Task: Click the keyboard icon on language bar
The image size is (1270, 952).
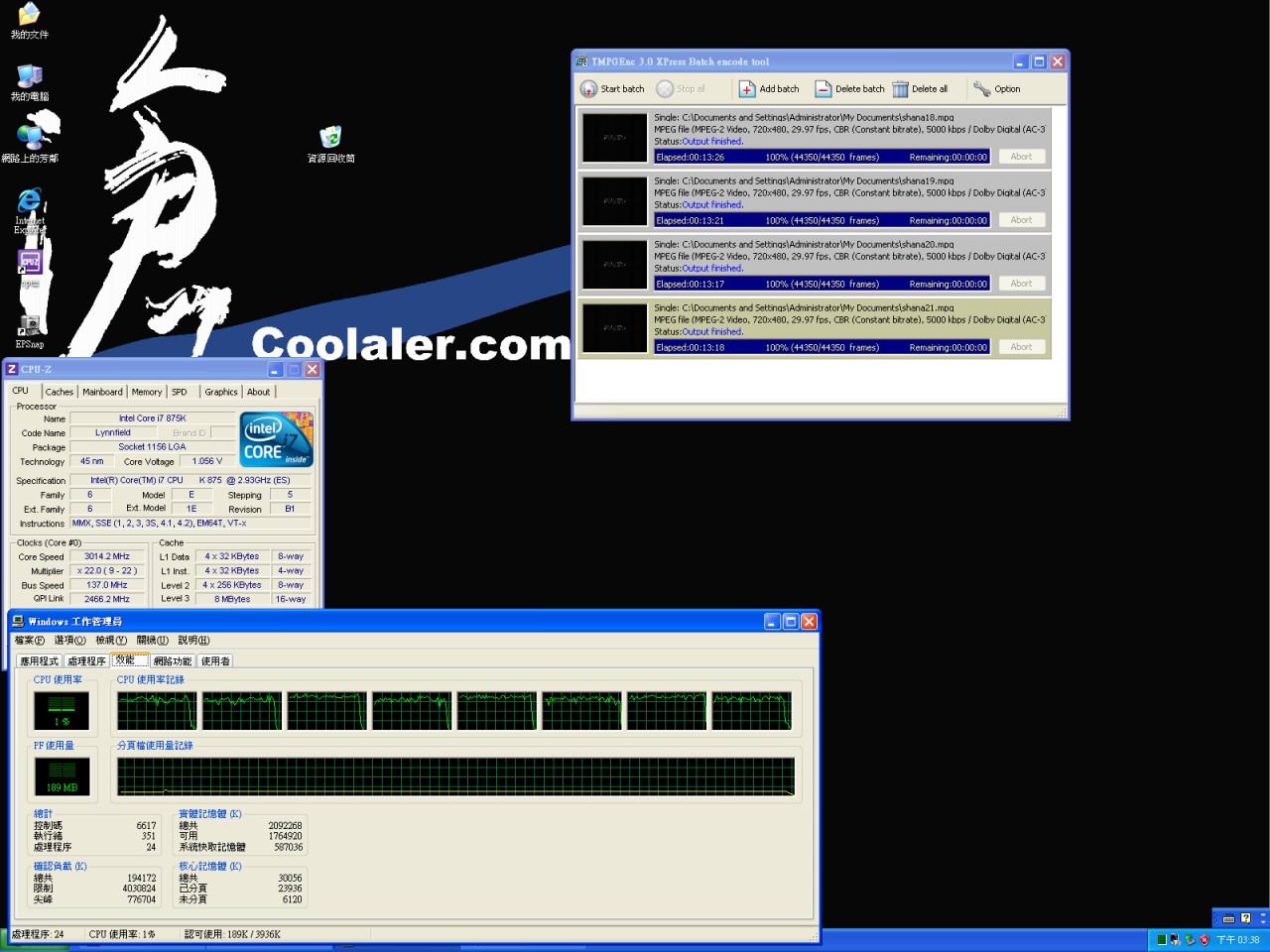Action: click(1228, 918)
